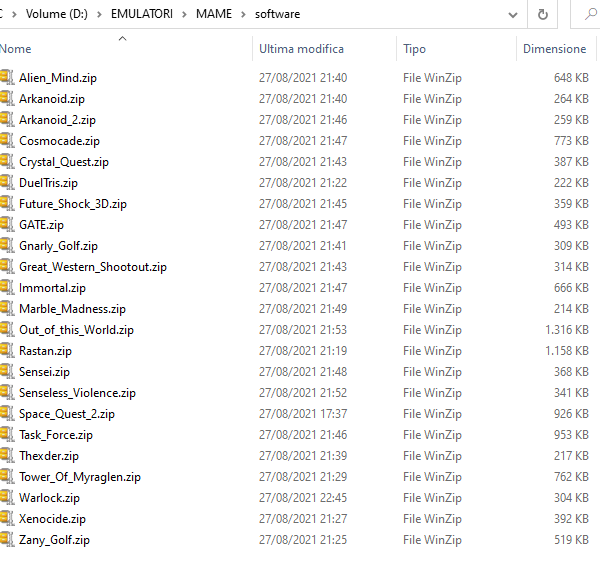Viewport: 600px width, 571px height.
Task: Click the zip icon for Warlock.zip
Action: pos(7,498)
